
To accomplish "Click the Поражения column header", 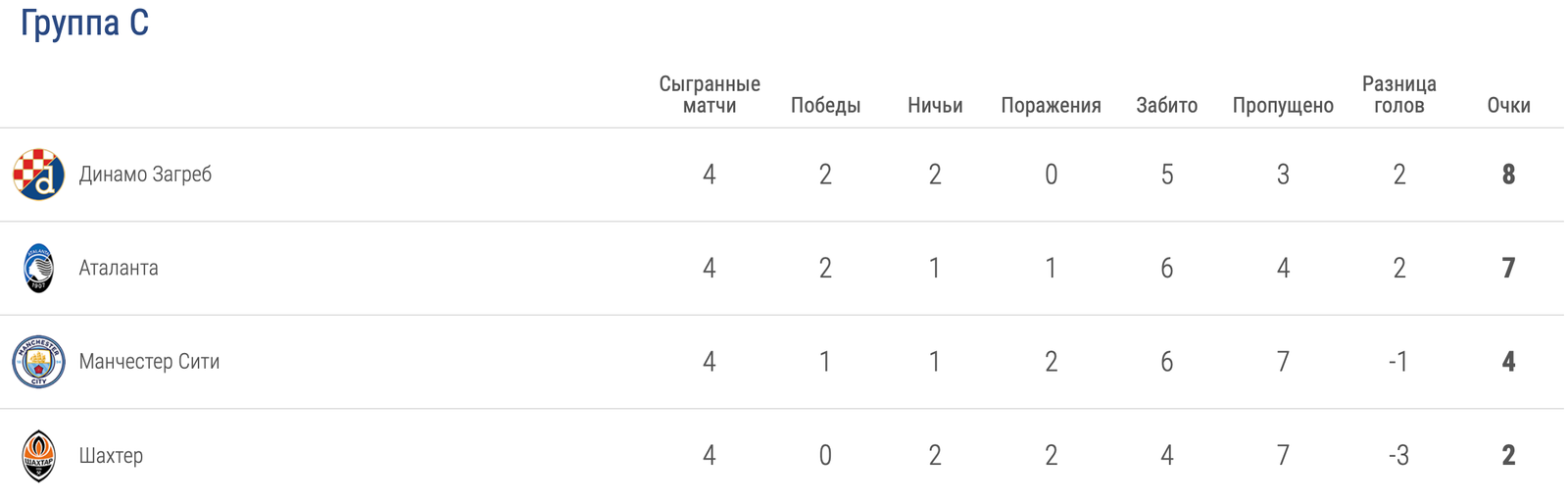I will pos(1051,106).
